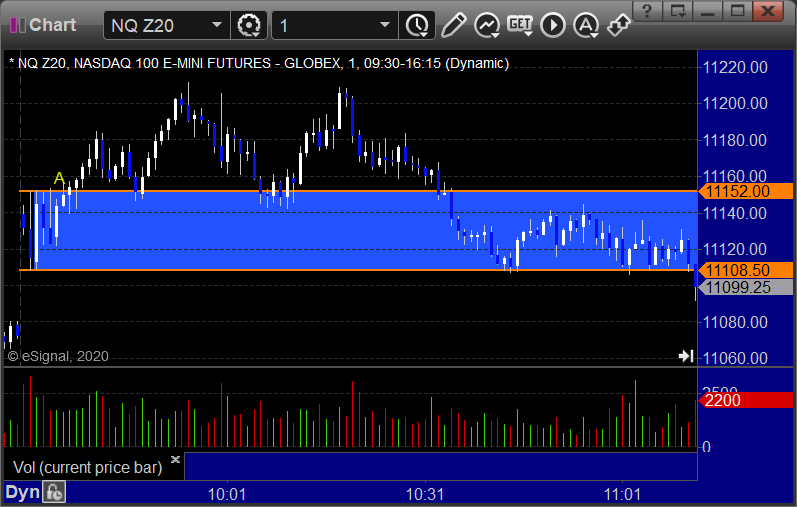Click the yellow 'A' alert marker on chart
This screenshot has height=507, width=797.
coord(59,178)
